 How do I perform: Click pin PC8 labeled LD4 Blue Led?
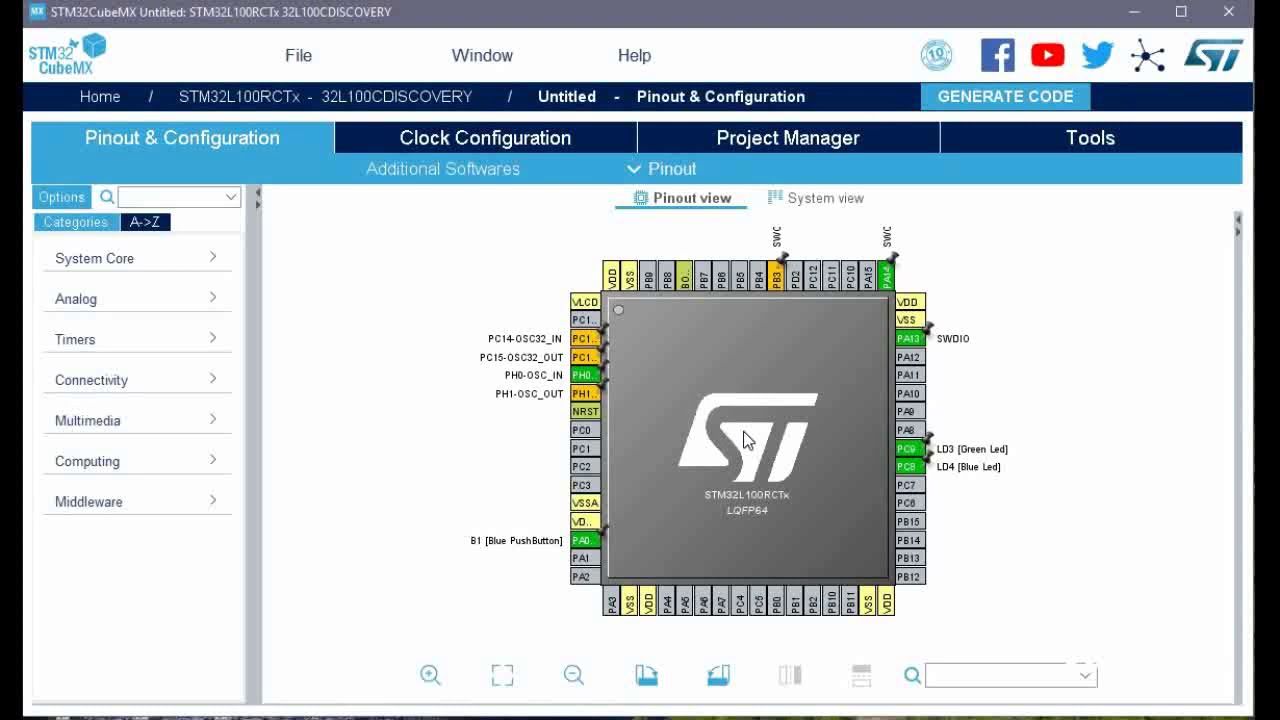click(x=908, y=466)
